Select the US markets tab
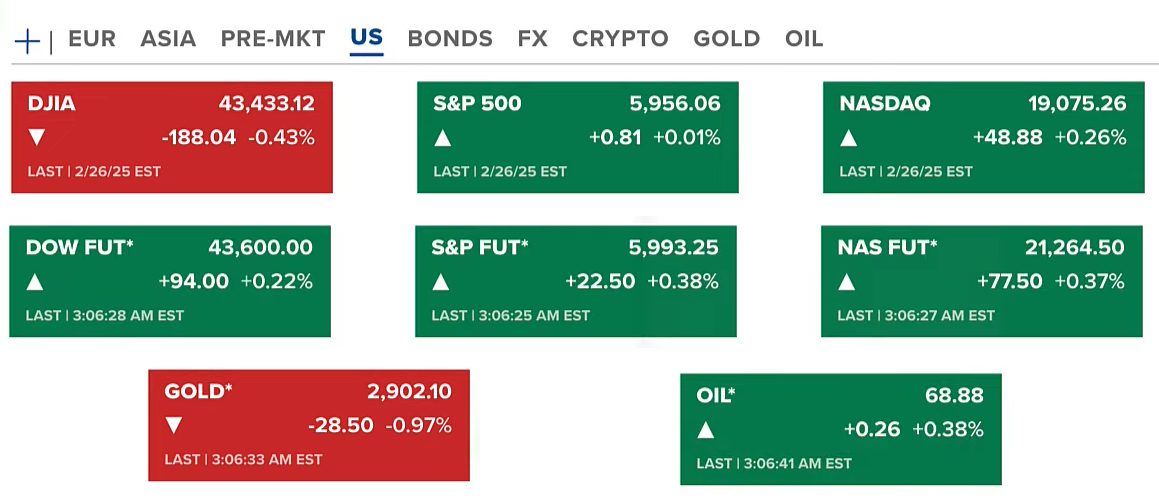 coord(367,39)
